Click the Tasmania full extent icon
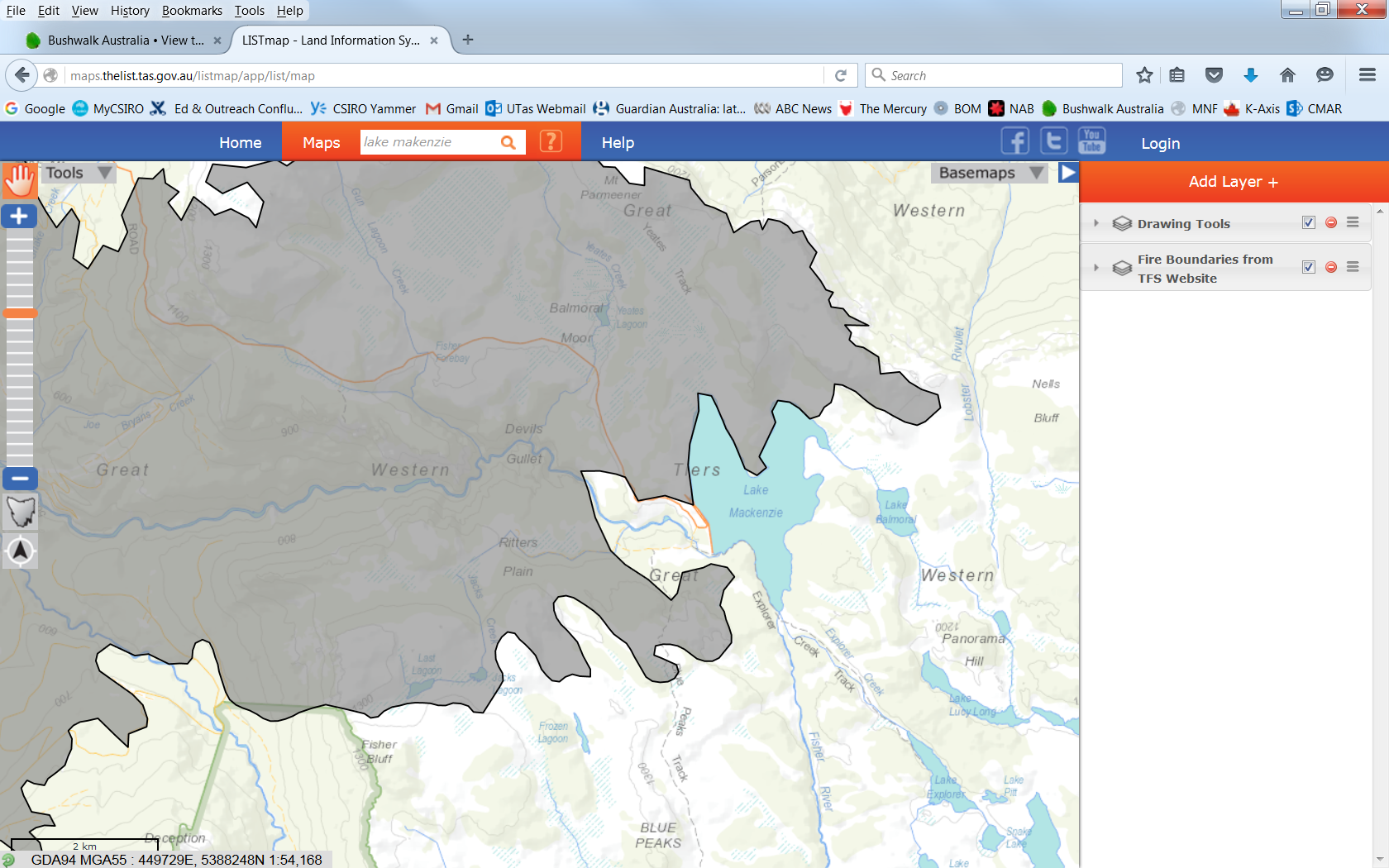1389x868 pixels. [21, 513]
